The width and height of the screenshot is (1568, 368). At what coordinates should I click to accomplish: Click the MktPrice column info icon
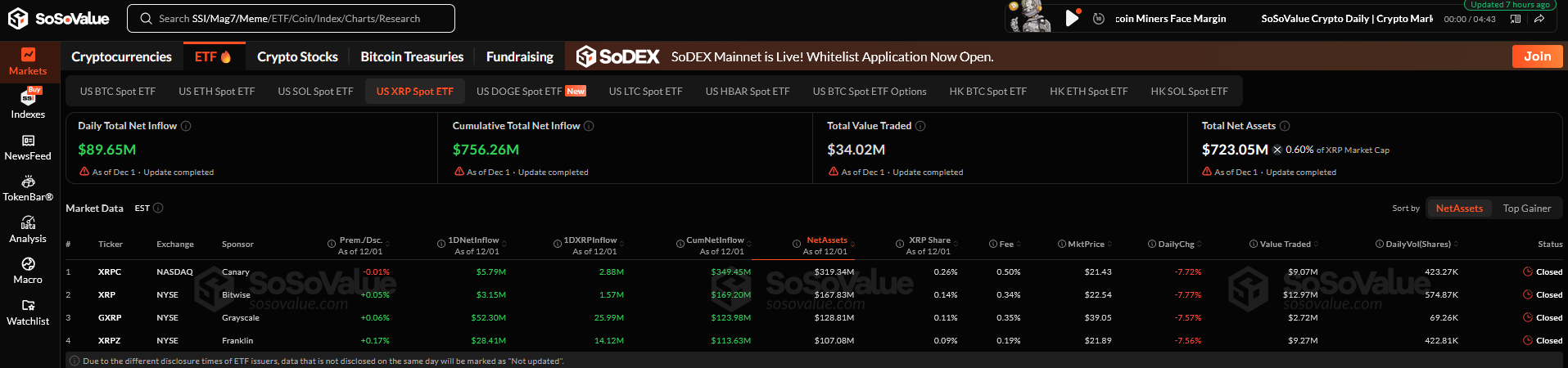coord(1062,244)
